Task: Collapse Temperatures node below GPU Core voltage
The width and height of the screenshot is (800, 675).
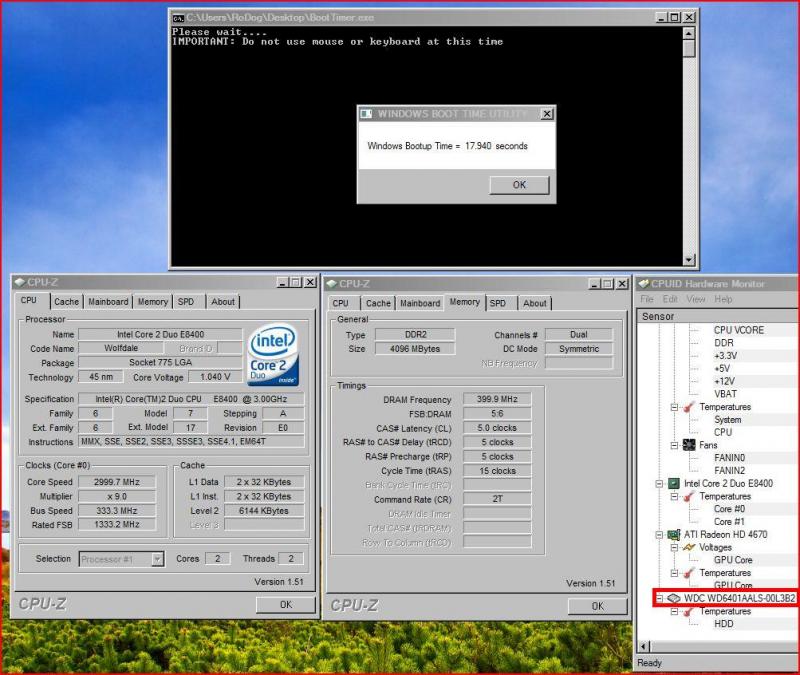Action: [674, 573]
